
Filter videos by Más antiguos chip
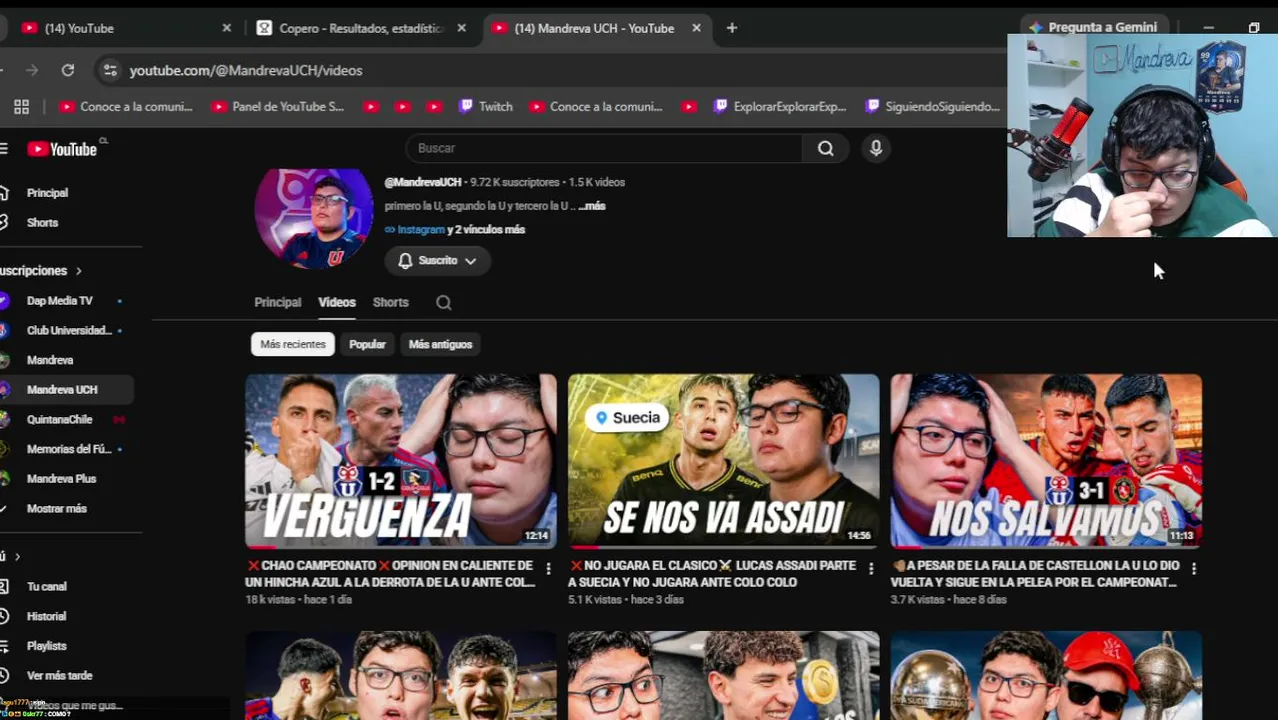tap(440, 344)
